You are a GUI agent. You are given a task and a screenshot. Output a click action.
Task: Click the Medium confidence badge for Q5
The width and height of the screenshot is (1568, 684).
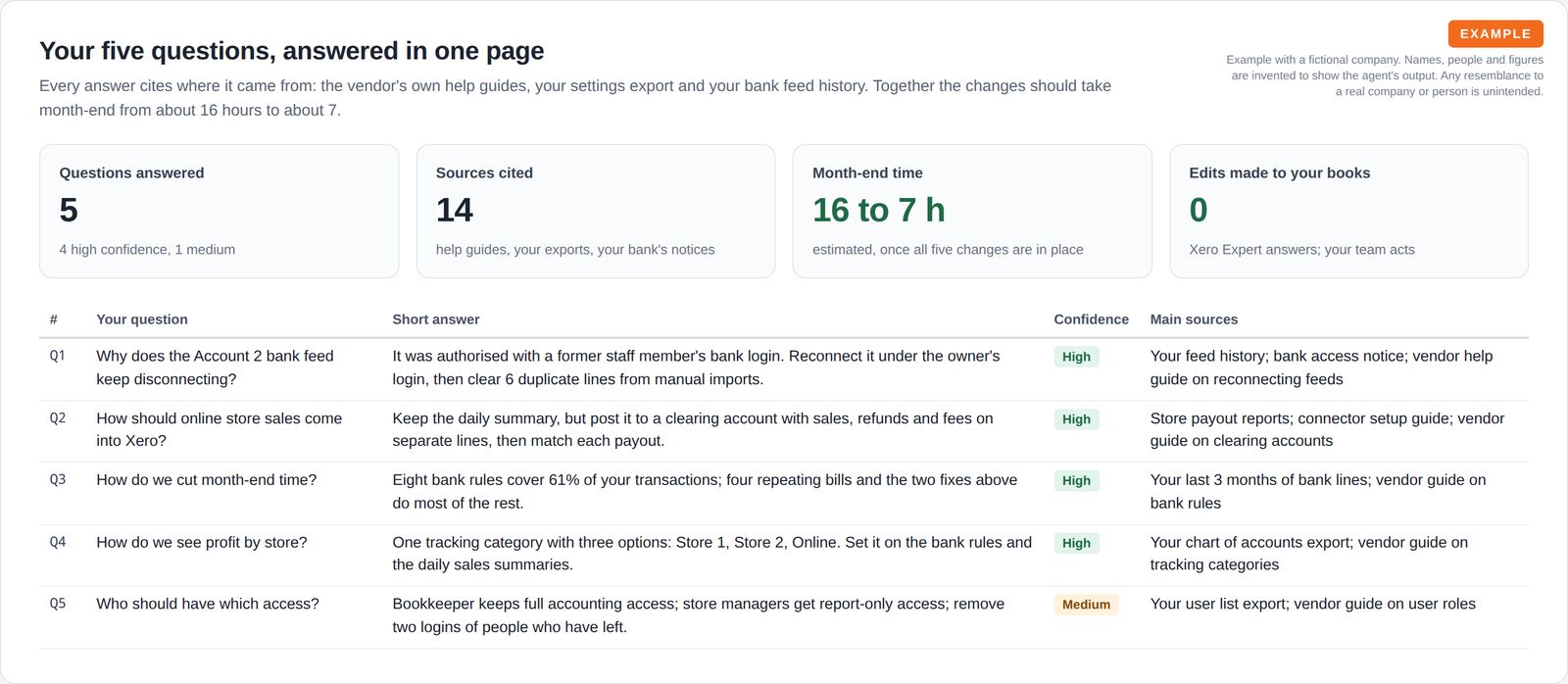[x=1086, y=605]
